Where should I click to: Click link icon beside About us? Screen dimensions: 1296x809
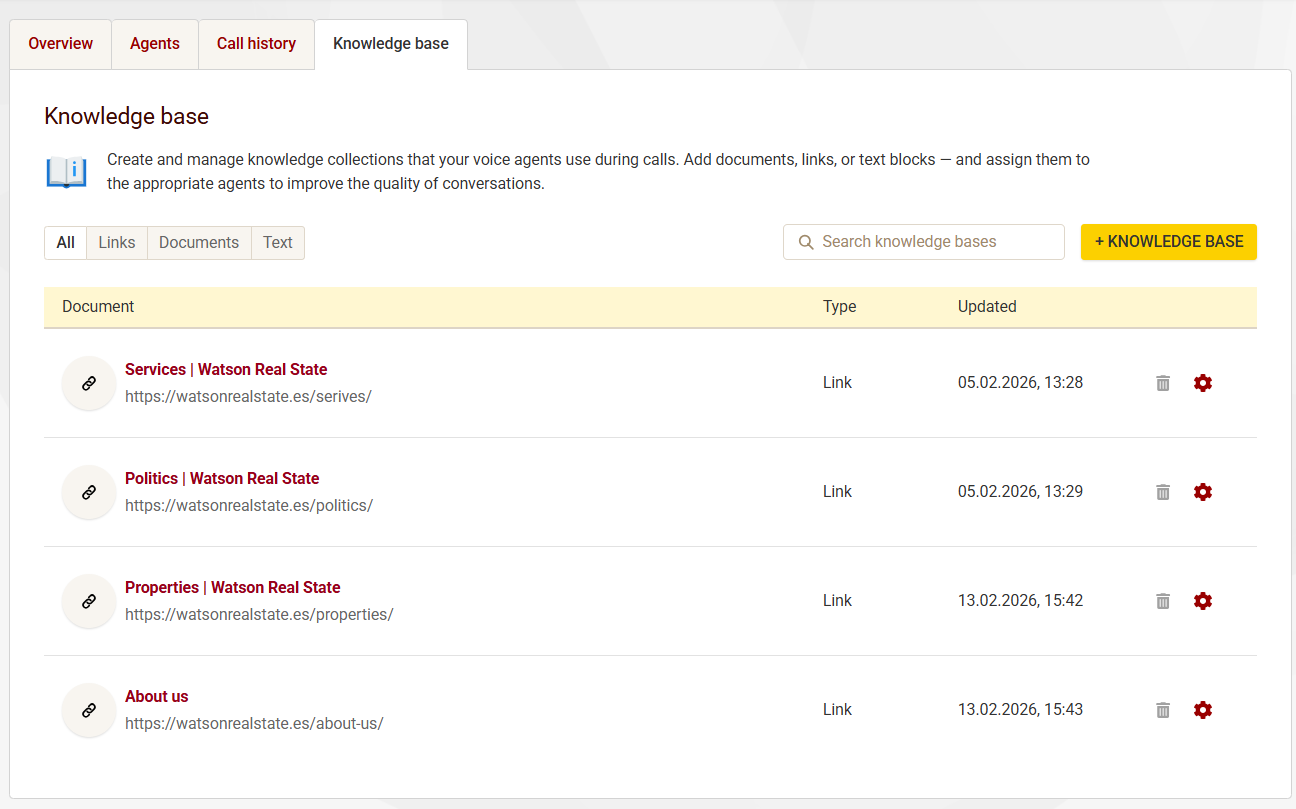pyautogui.click(x=89, y=710)
